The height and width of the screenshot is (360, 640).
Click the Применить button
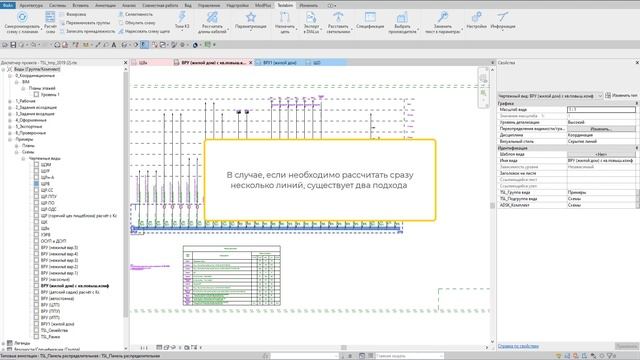[x=627, y=346]
